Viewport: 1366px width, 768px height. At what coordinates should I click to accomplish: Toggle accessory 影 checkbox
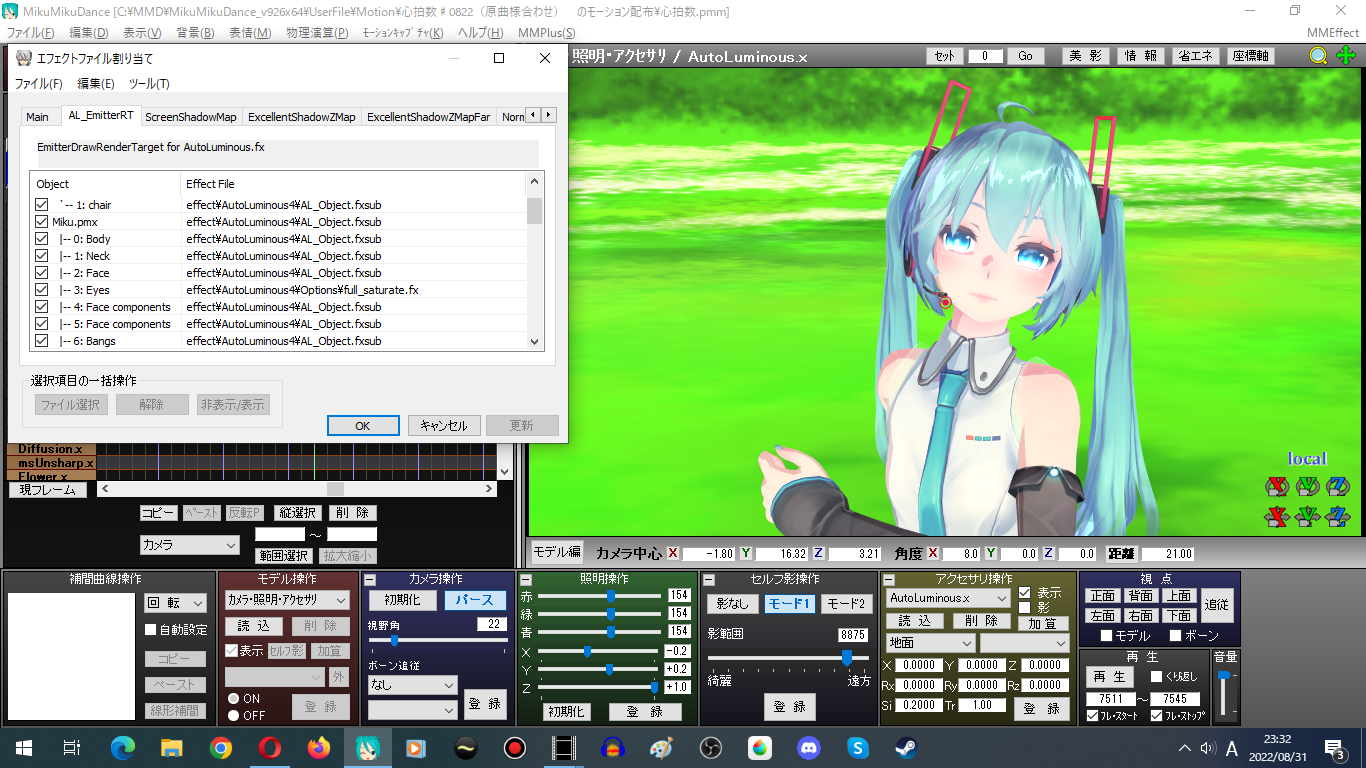click(1025, 607)
